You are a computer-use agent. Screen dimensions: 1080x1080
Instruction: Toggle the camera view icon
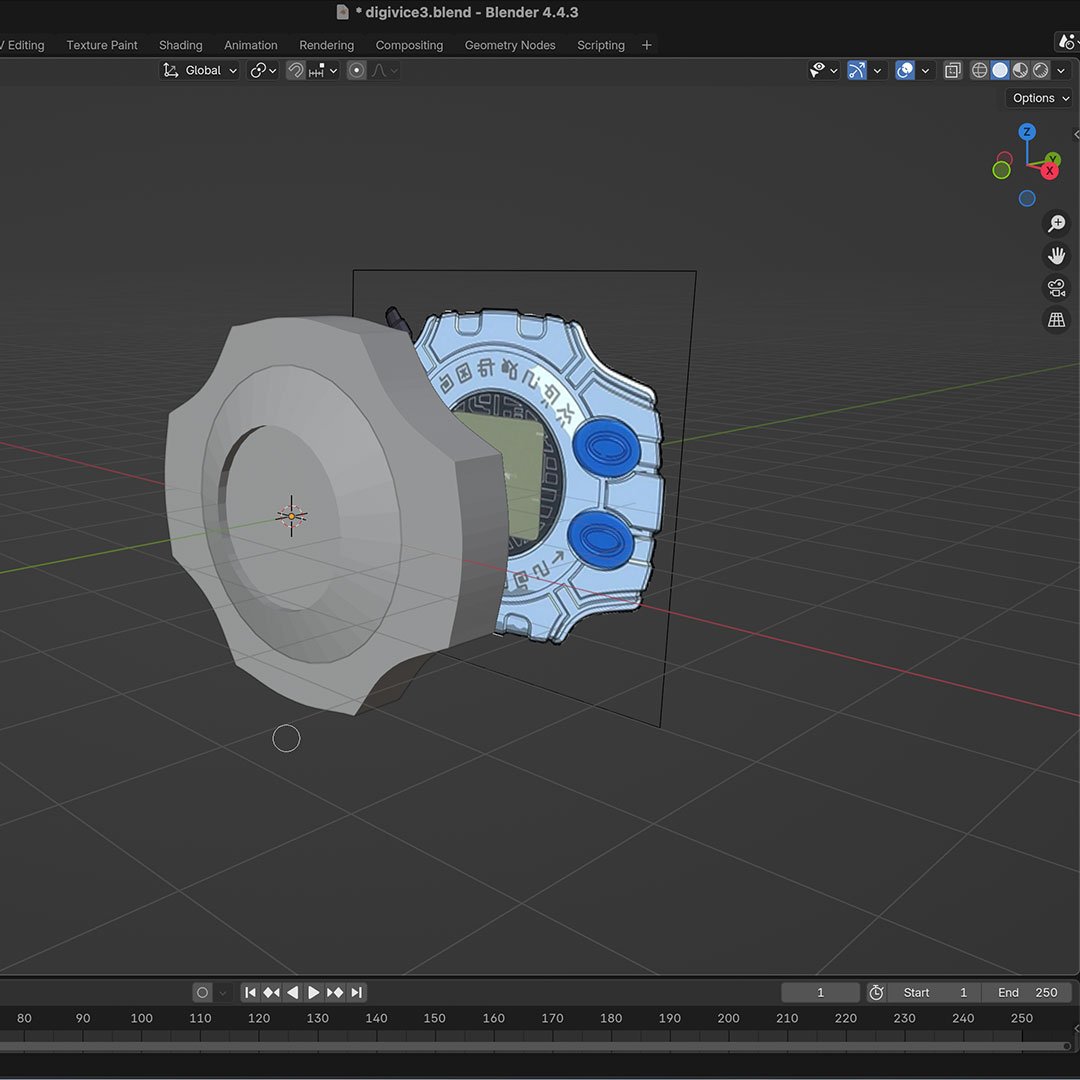(x=1056, y=287)
